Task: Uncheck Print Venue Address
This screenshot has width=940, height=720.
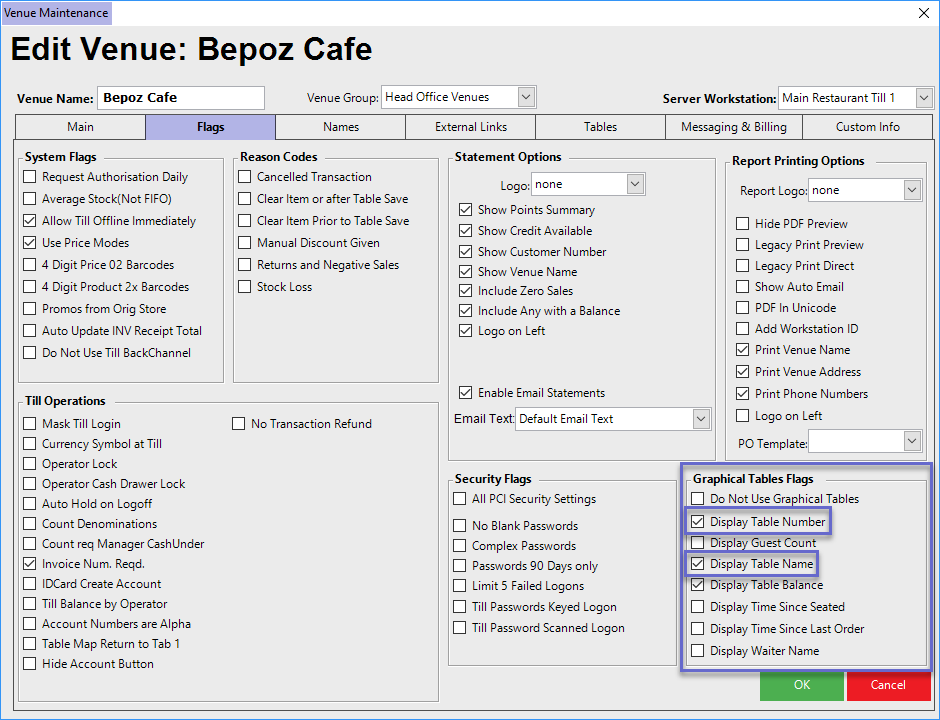Action: coord(742,372)
